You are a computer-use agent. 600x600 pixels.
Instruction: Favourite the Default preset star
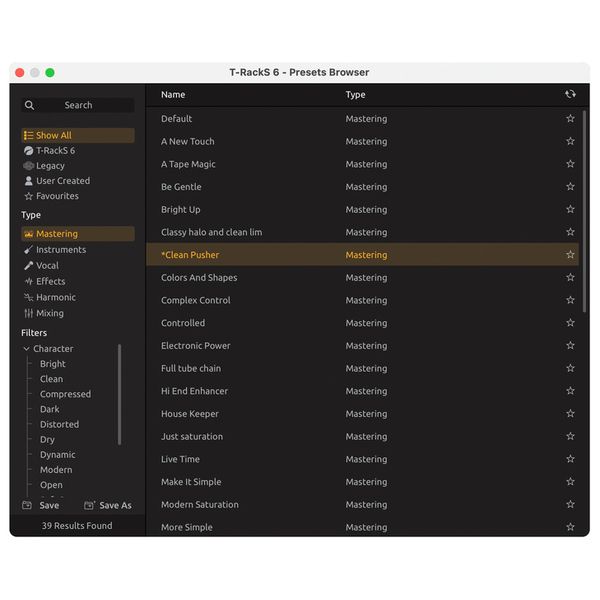click(570, 119)
